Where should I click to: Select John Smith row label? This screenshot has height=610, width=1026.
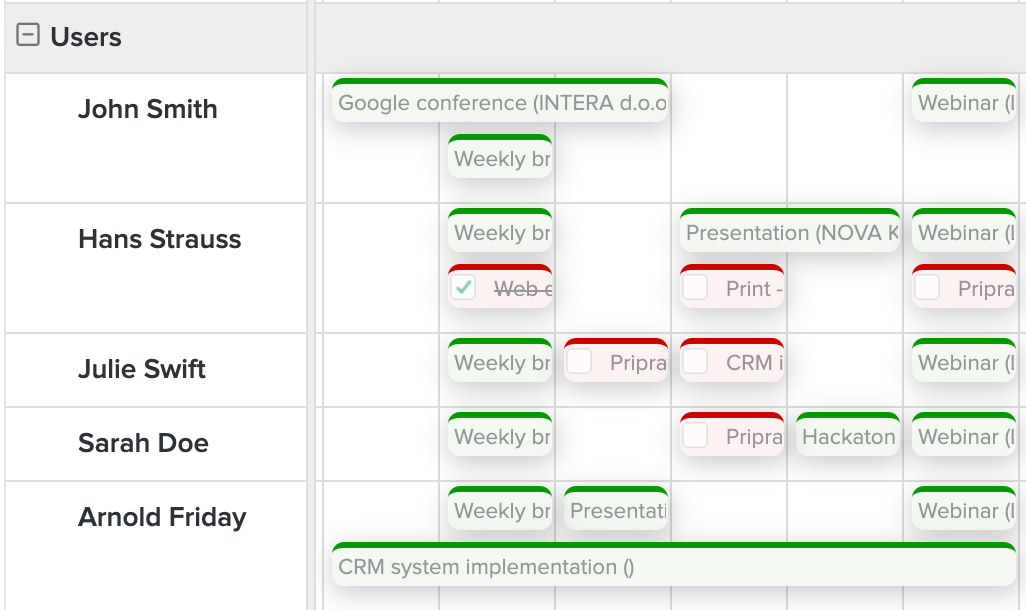point(147,109)
